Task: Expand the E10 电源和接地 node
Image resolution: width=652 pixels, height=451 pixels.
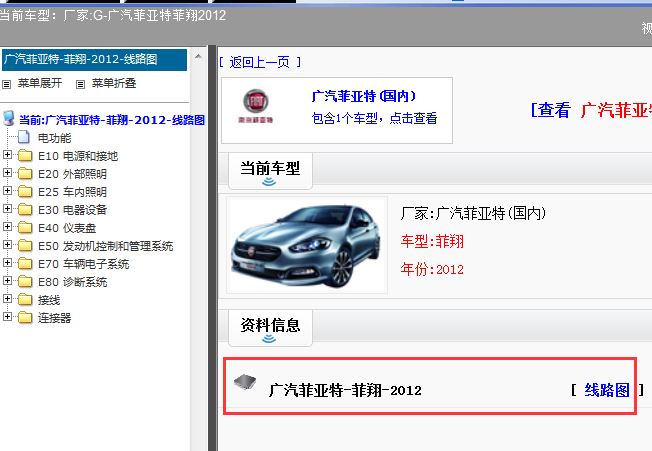Action: click(7, 155)
